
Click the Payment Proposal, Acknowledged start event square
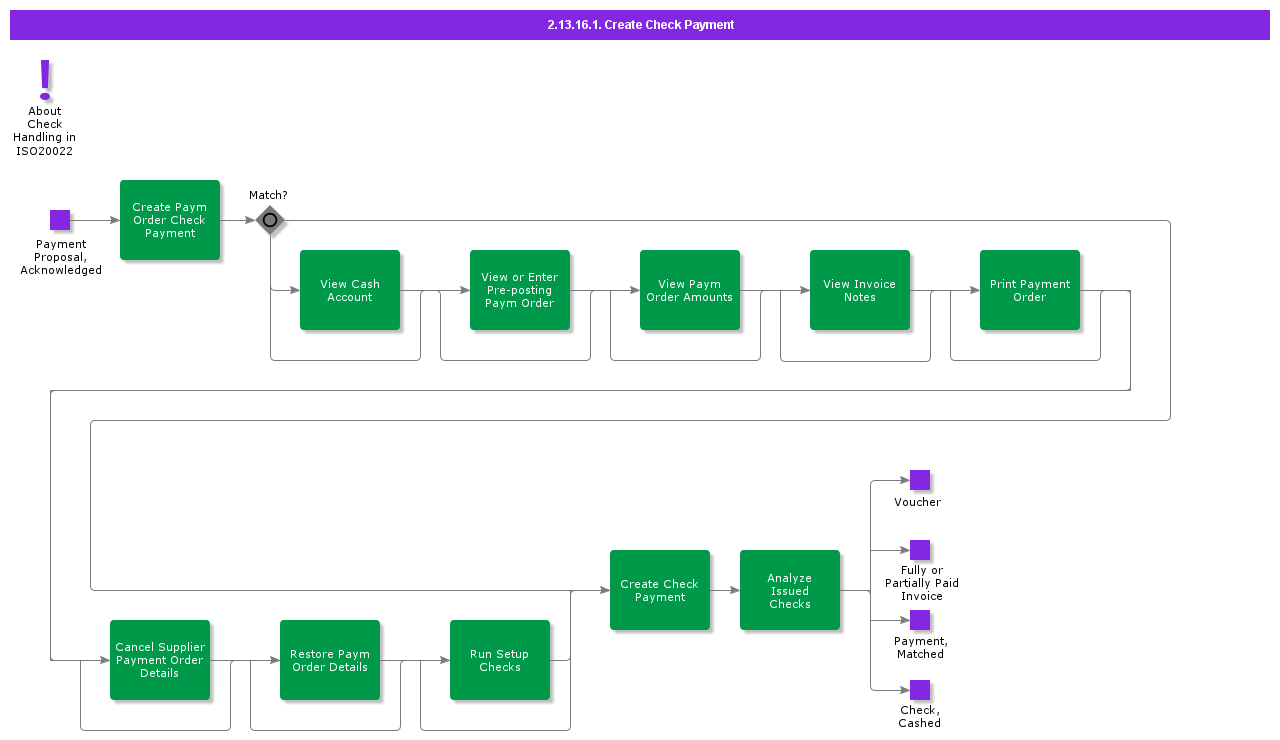60,220
